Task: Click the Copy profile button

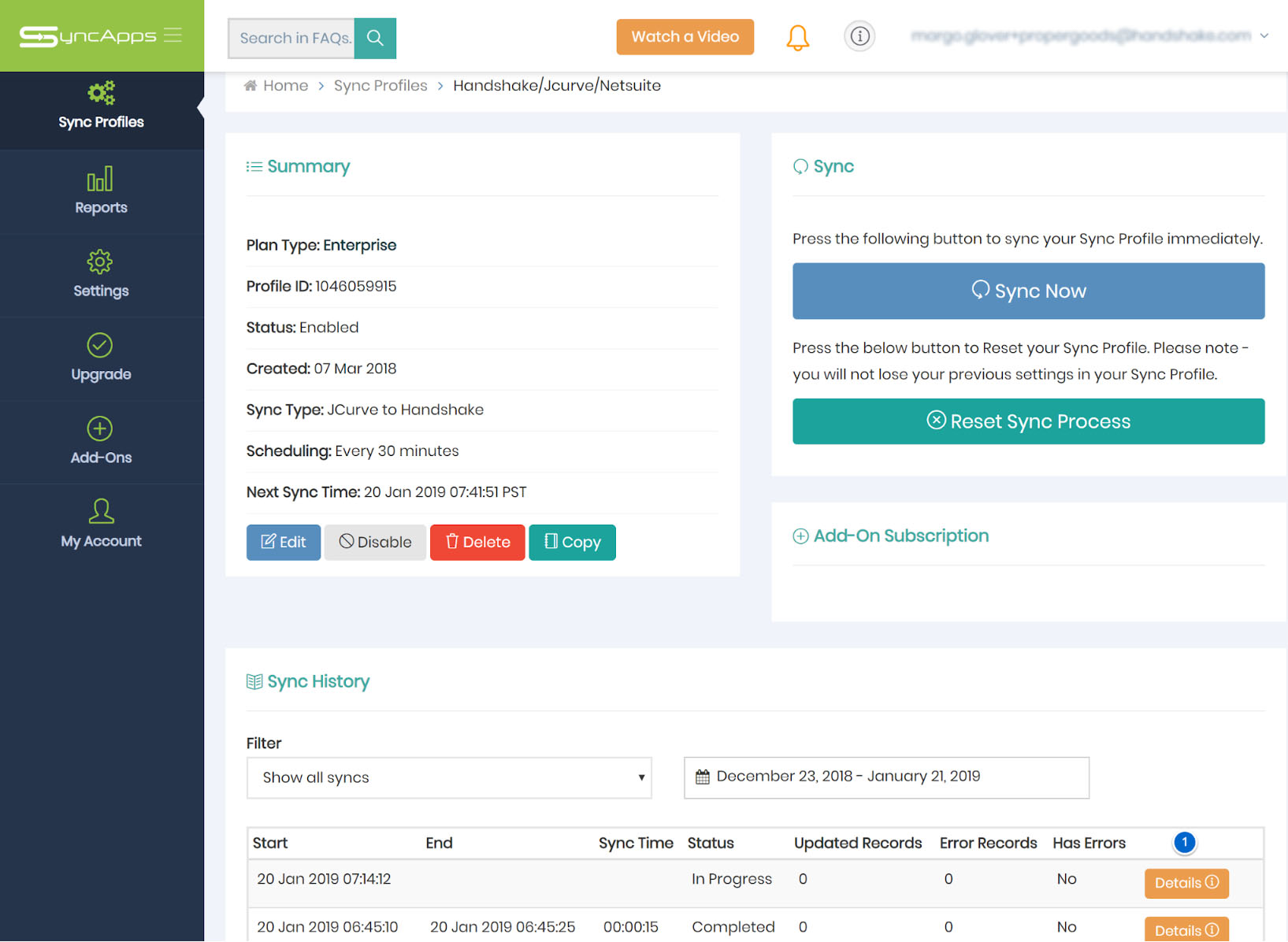Action: coord(572,542)
